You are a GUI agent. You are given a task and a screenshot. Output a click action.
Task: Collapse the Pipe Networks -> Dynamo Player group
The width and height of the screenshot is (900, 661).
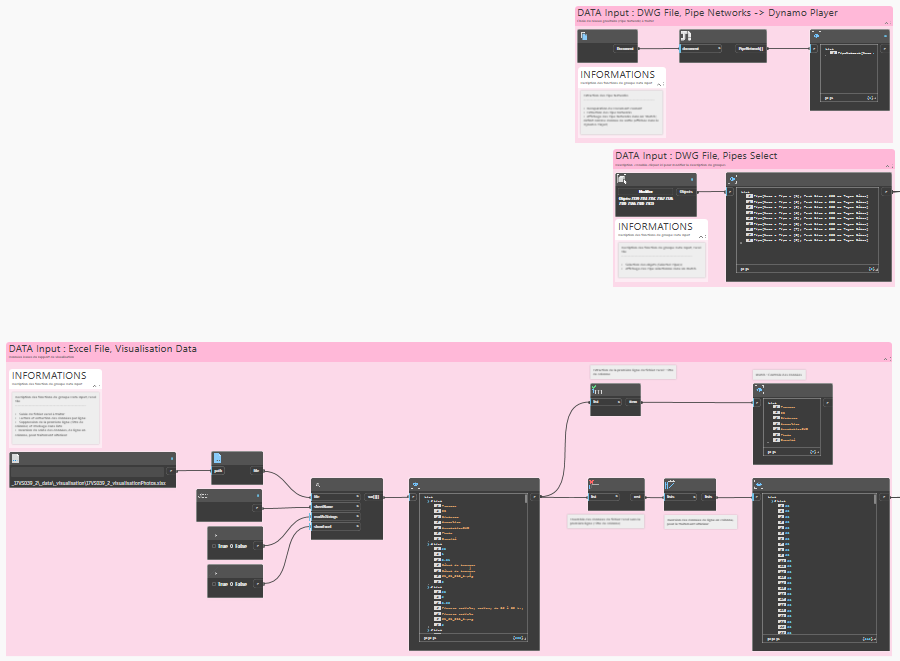[886, 23]
